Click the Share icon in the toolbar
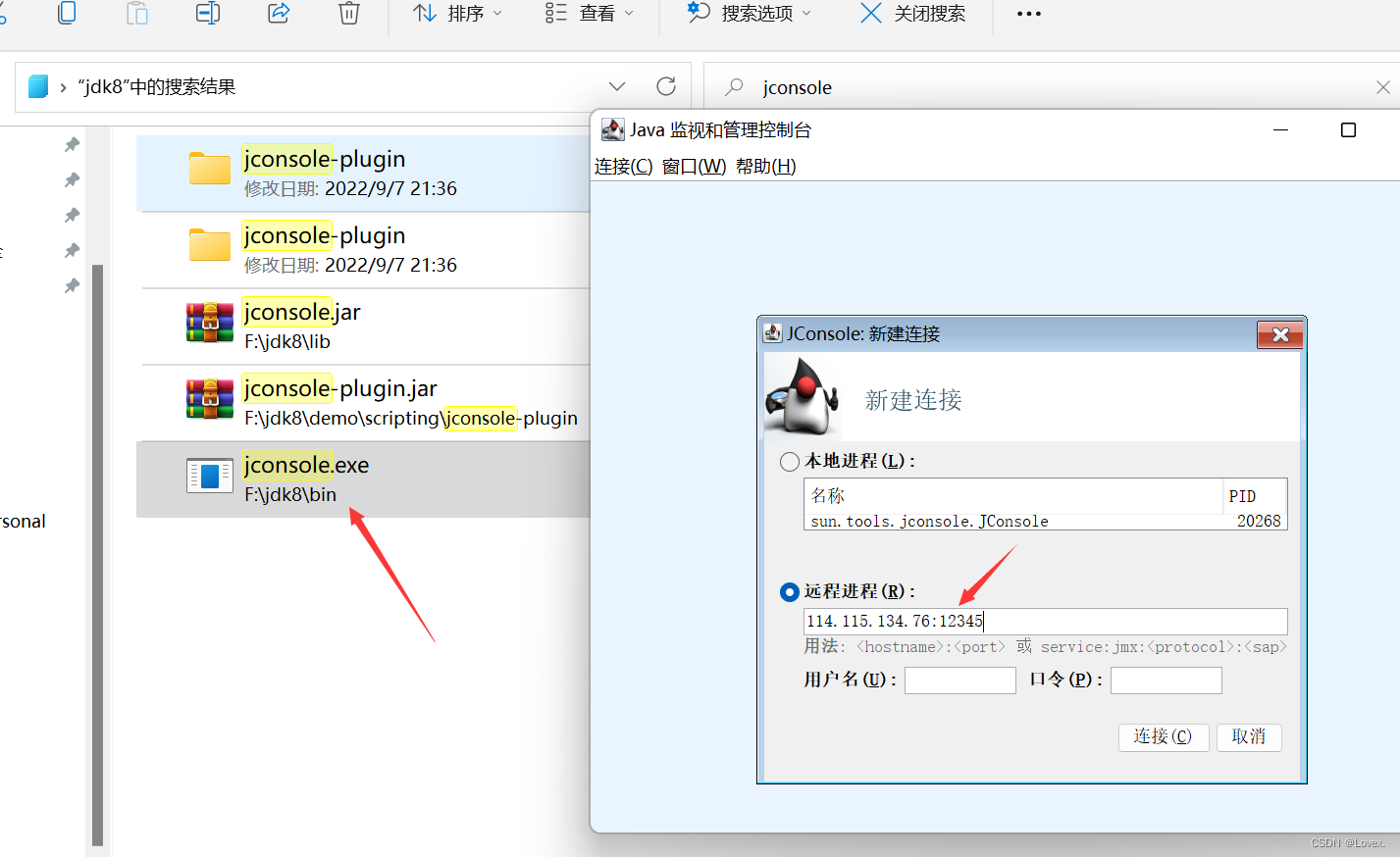Image resolution: width=1400 pixels, height=857 pixels. click(278, 14)
